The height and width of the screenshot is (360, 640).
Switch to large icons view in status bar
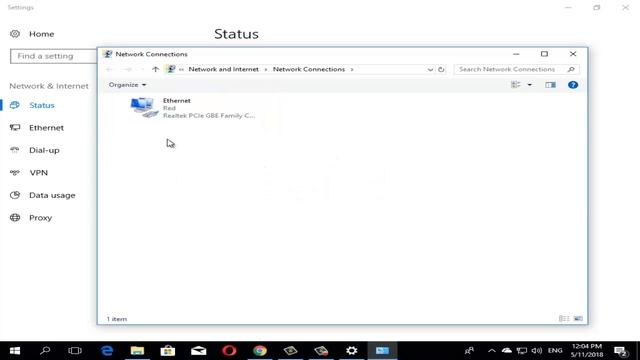578,318
